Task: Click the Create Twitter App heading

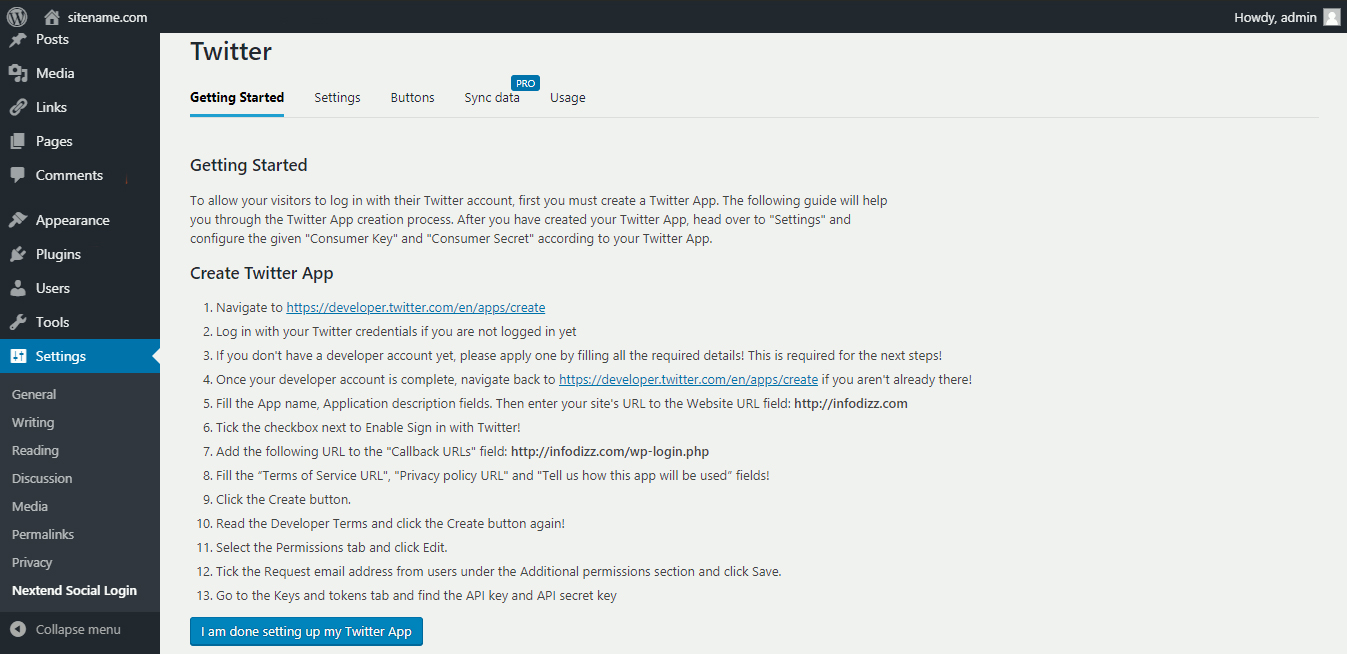Action: 262,273
